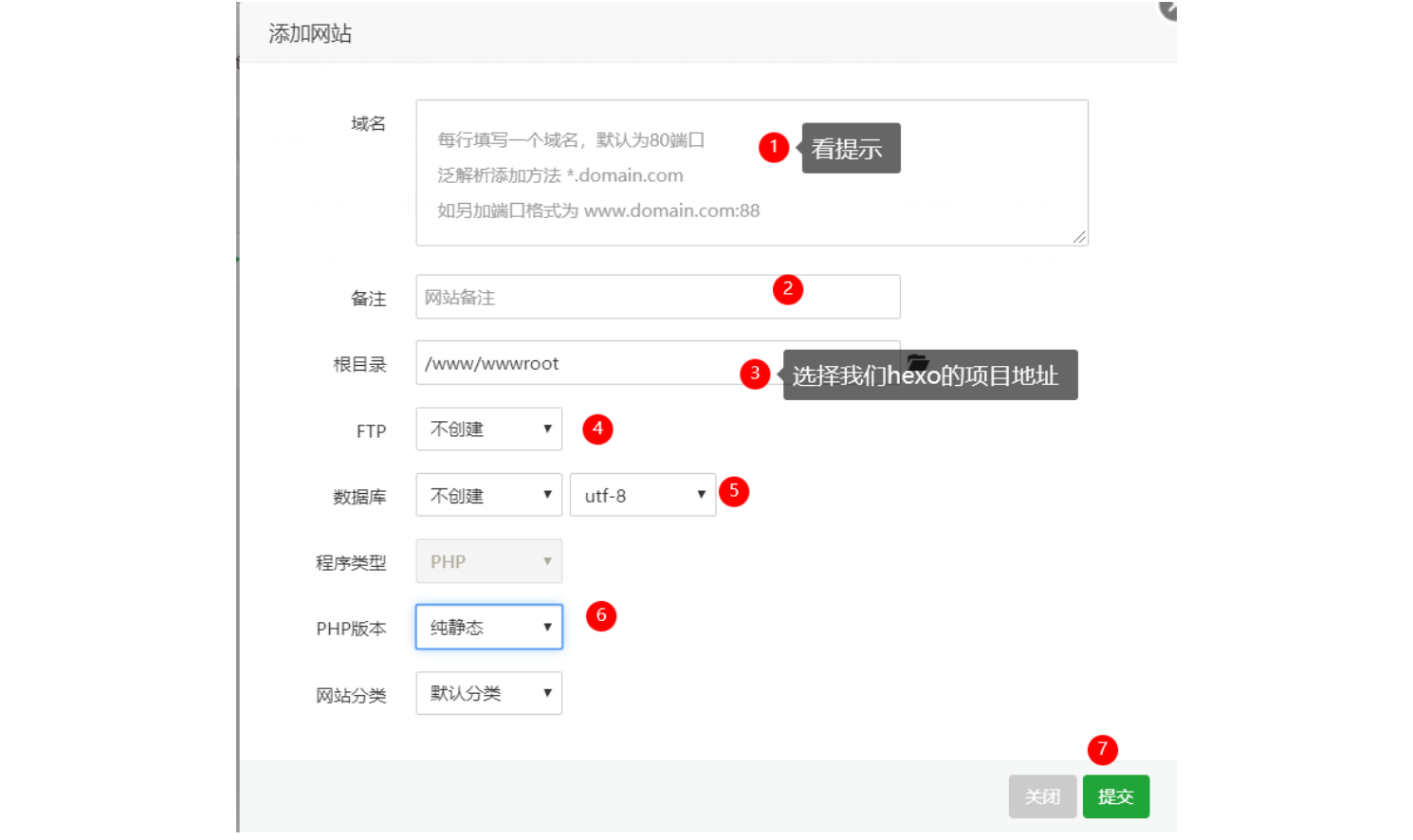
Task: Click the 网站分类 field label
Action: [x=351, y=696]
